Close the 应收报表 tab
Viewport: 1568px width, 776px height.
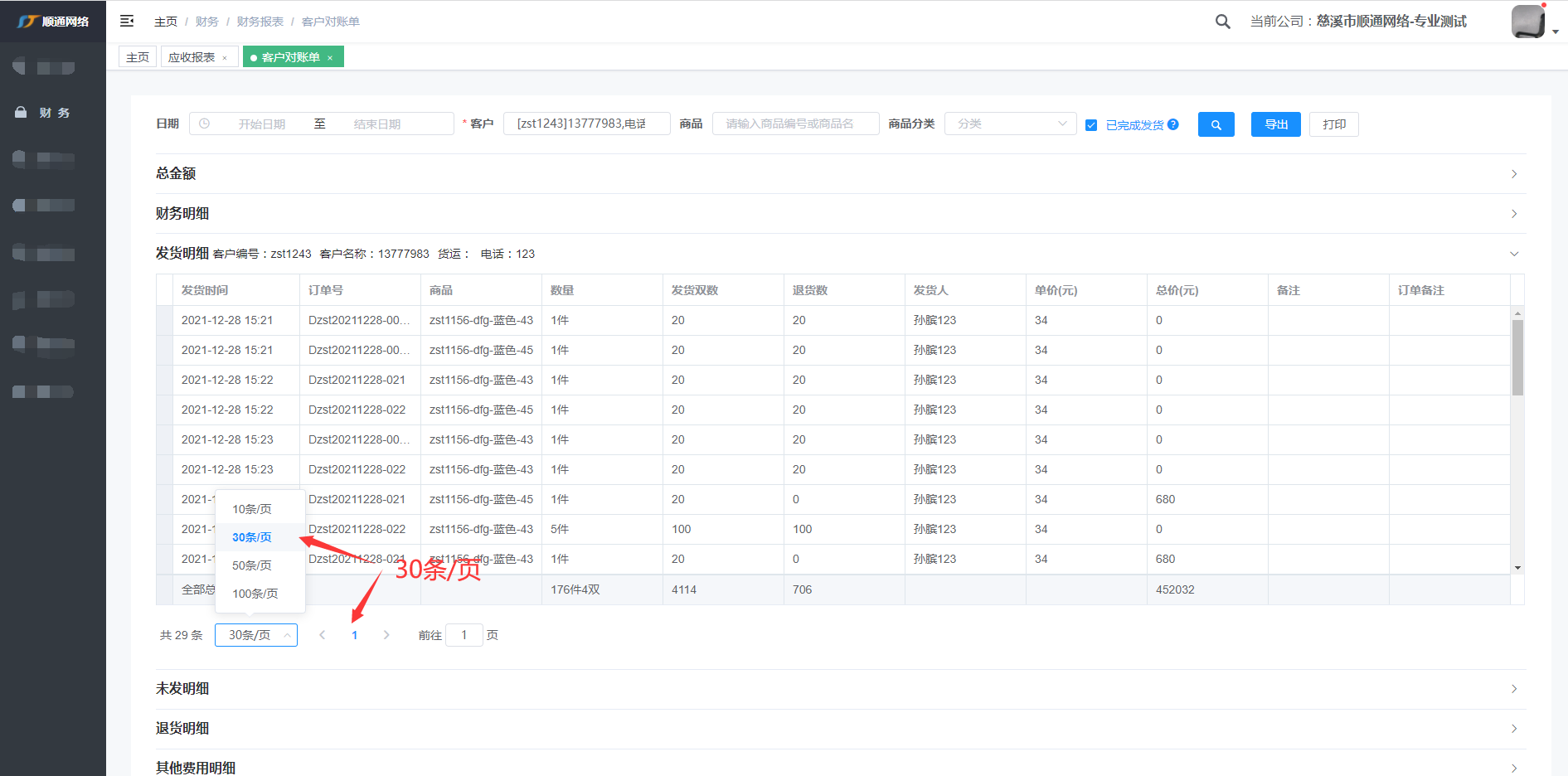tap(225, 58)
